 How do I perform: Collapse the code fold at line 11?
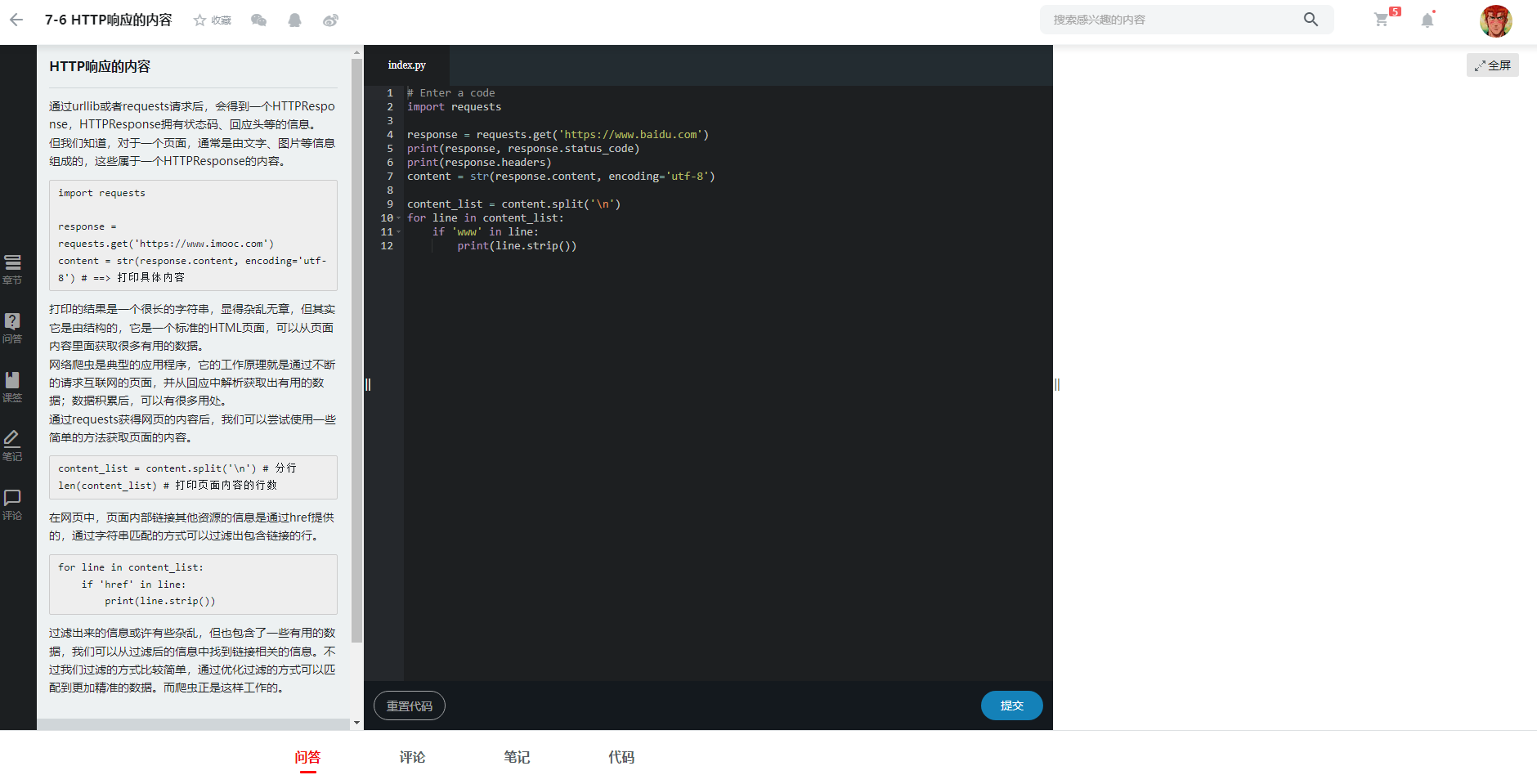click(x=399, y=232)
